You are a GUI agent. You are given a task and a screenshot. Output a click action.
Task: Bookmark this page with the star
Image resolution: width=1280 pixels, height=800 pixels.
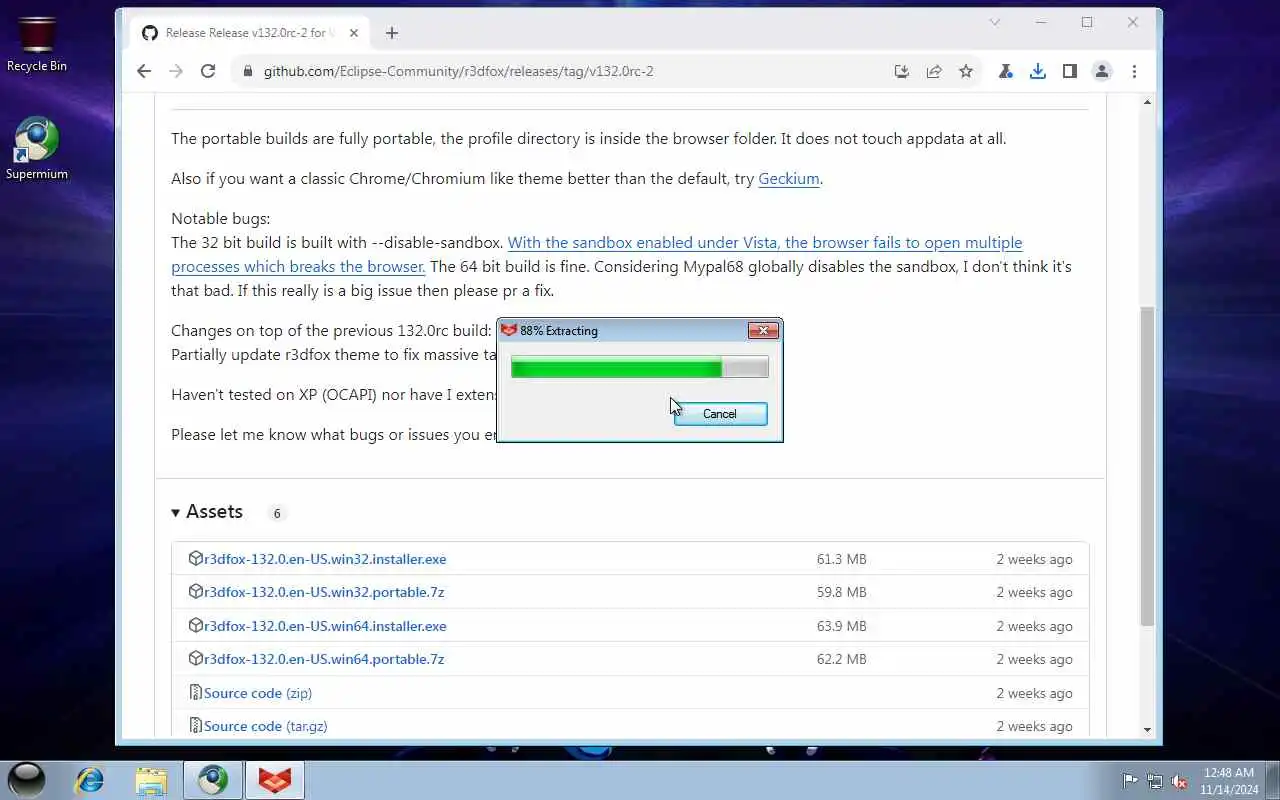[966, 71]
